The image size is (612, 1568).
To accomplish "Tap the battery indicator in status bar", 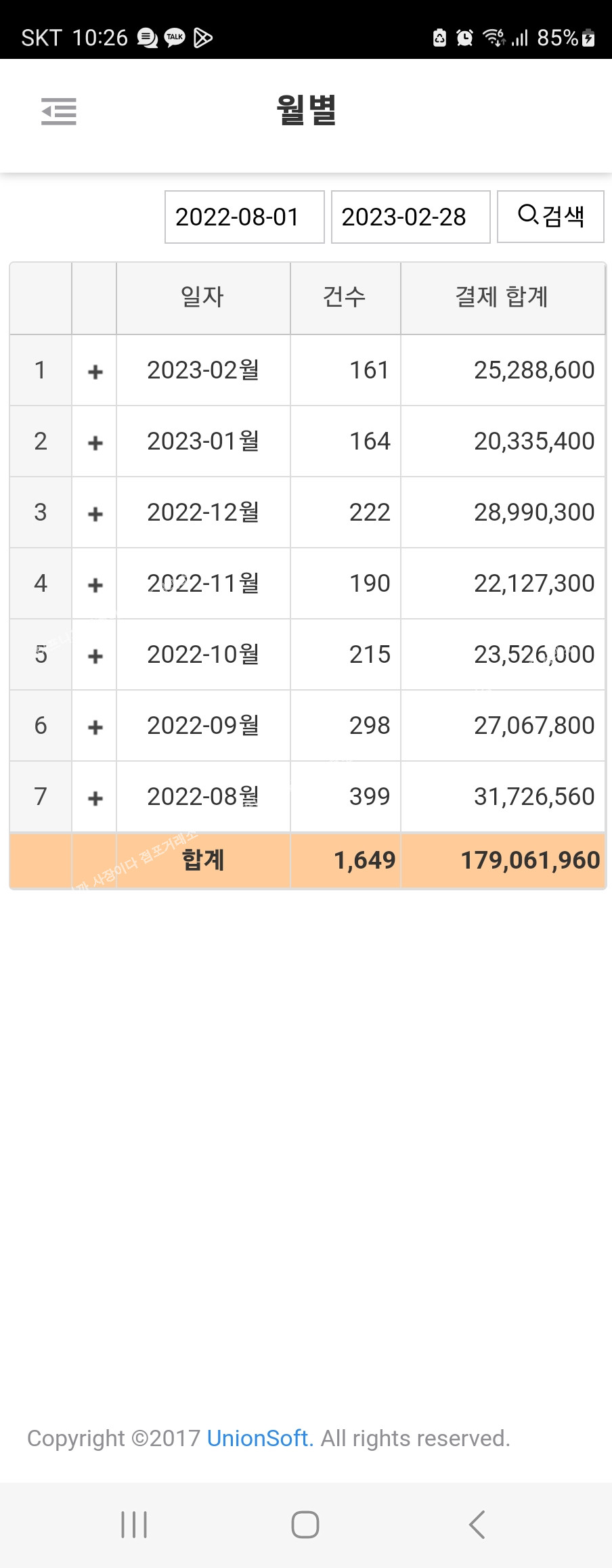I will (x=588, y=37).
